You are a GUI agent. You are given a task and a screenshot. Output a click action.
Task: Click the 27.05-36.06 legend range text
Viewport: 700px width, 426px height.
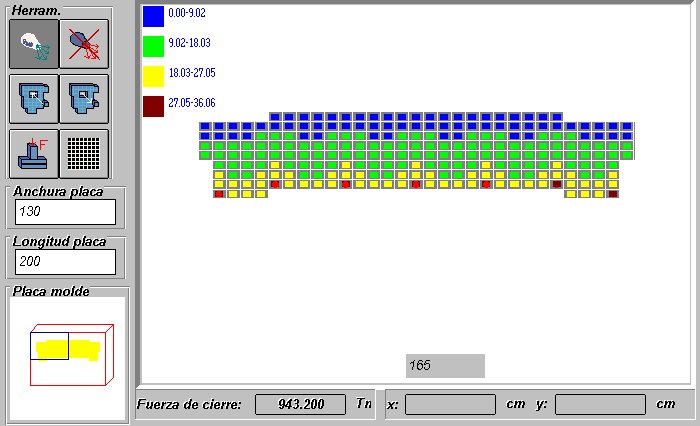[192, 103]
